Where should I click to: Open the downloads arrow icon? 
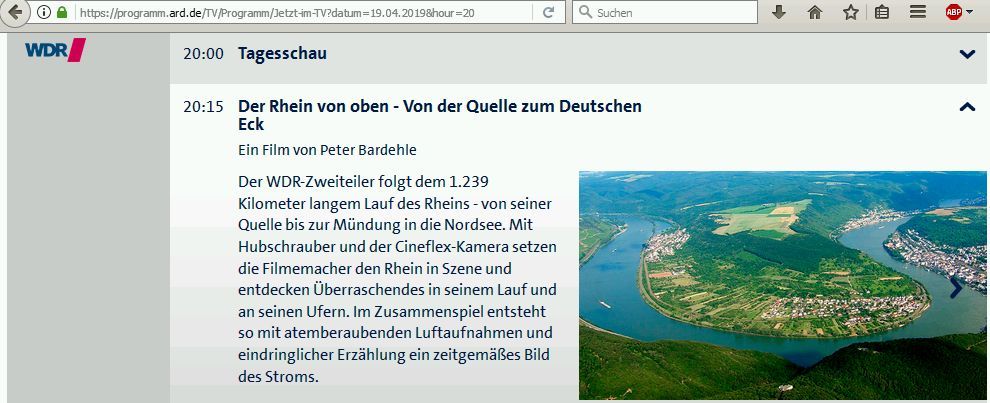tap(780, 12)
